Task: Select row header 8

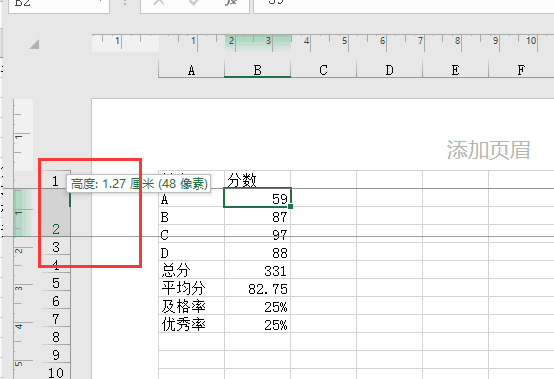Action: pos(55,337)
